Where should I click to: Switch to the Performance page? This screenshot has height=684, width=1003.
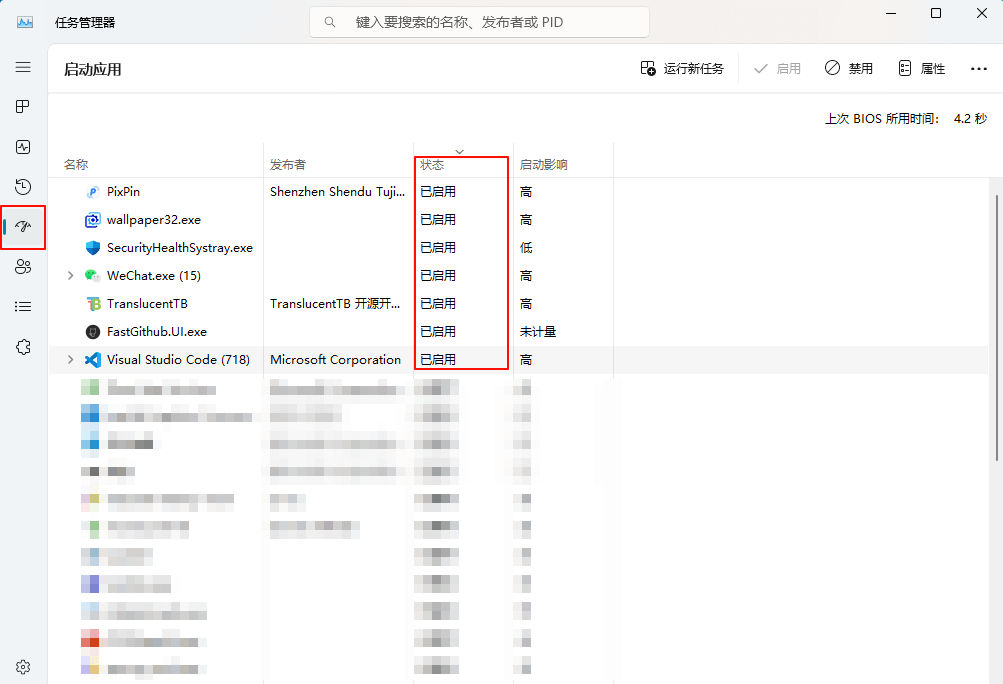[23, 146]
